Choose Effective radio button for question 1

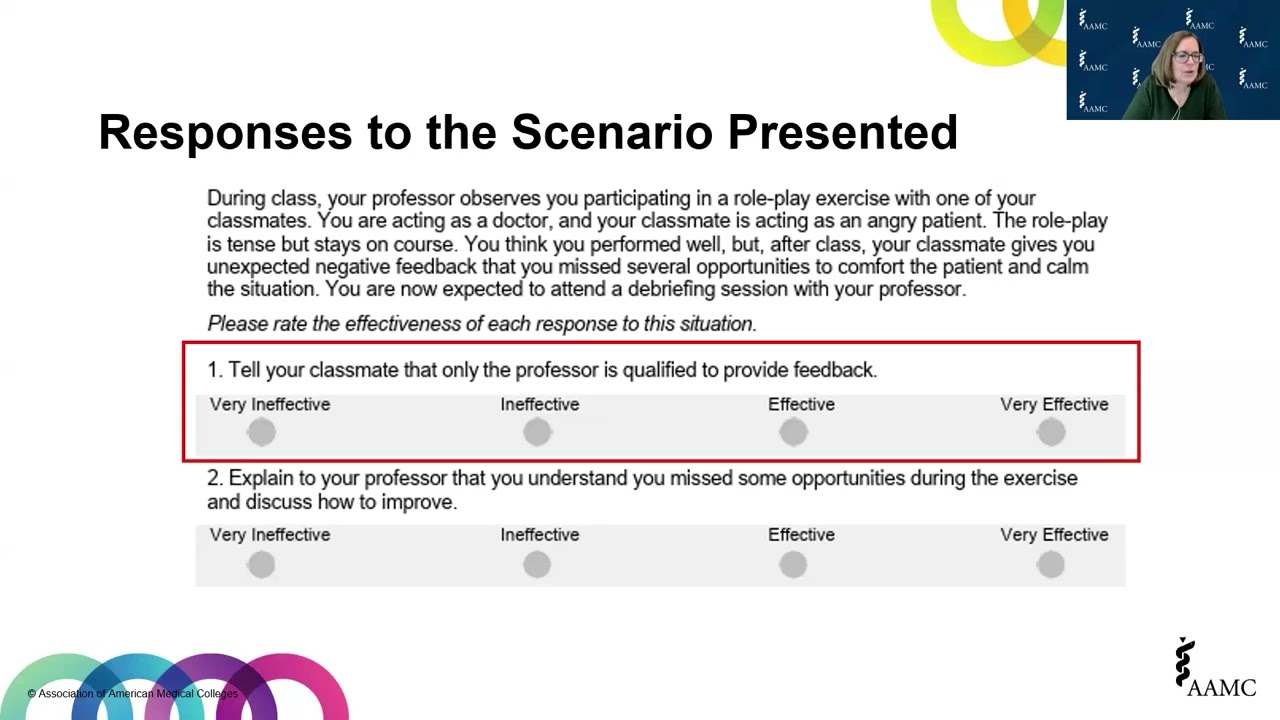793,432
